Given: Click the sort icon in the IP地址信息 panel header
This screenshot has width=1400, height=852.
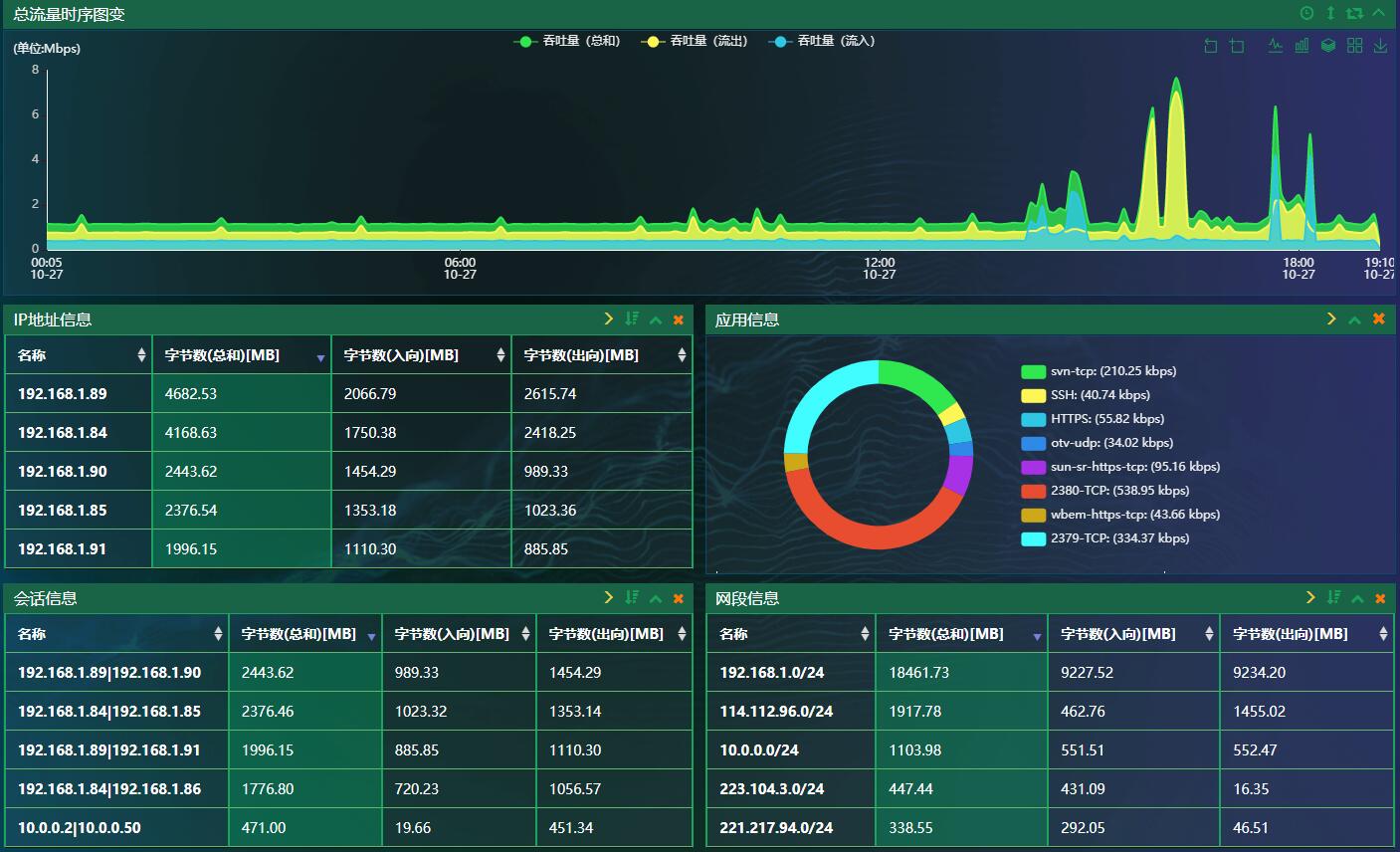Looking at the screenshot, I should (632, 319).
